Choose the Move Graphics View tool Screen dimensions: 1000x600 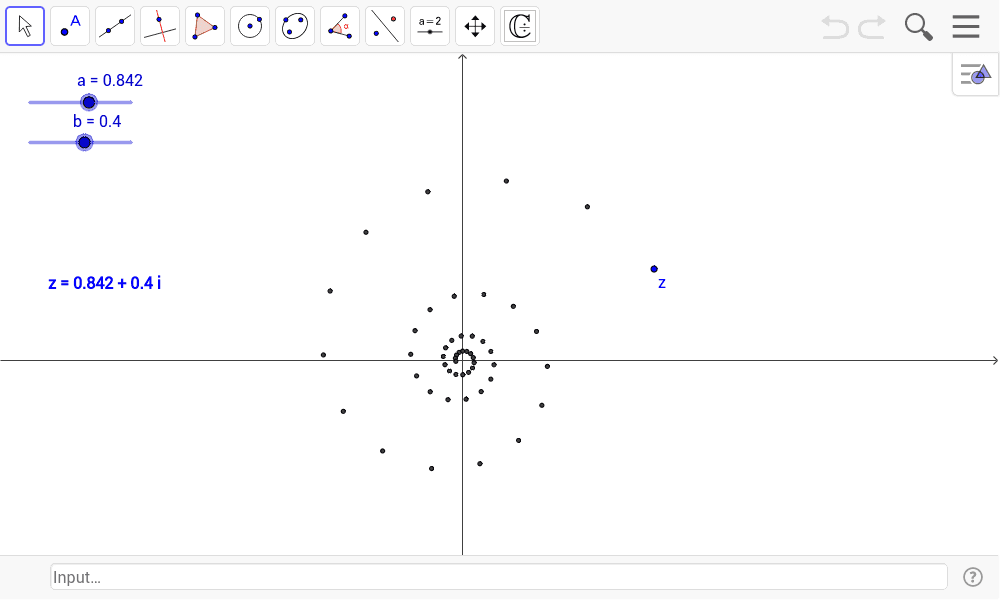click(474, 25)
